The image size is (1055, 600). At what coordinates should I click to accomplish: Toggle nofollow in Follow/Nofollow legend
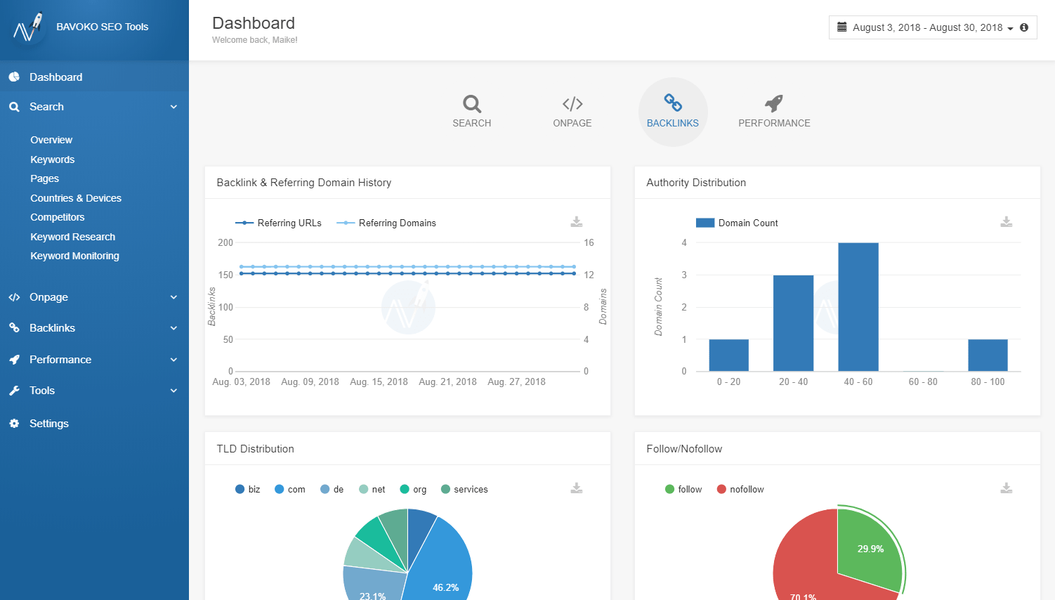(741, 489)
